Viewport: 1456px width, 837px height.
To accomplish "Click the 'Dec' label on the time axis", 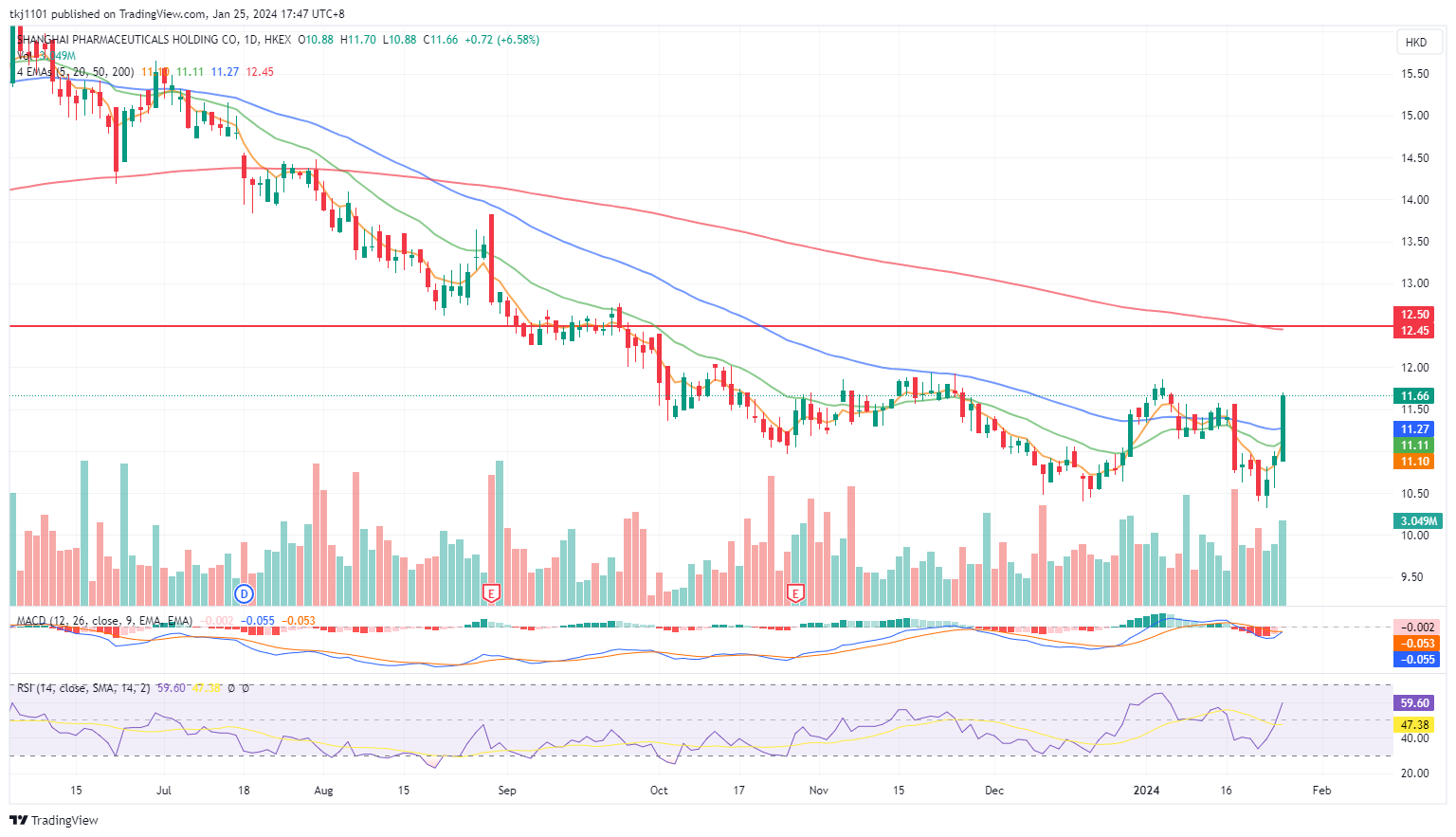I will pyautogui.click(x=993, y=791).
